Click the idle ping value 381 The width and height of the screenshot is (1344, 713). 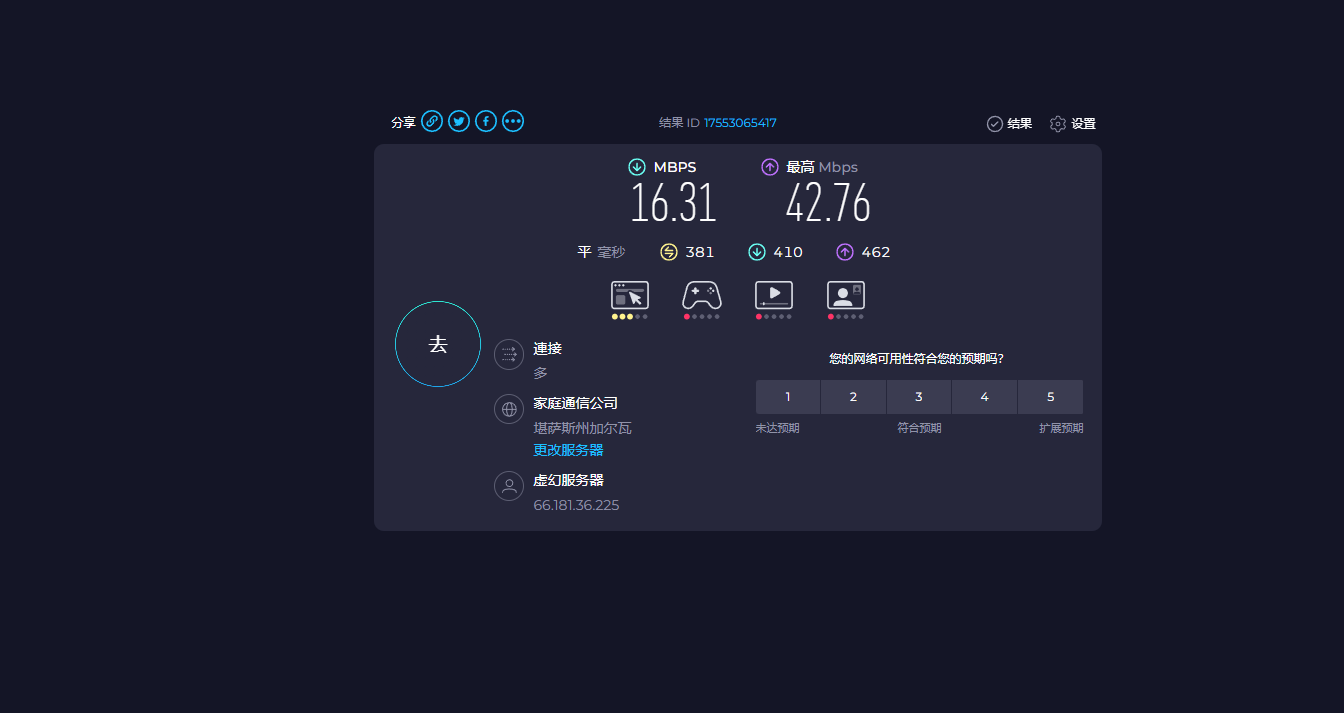700,252
